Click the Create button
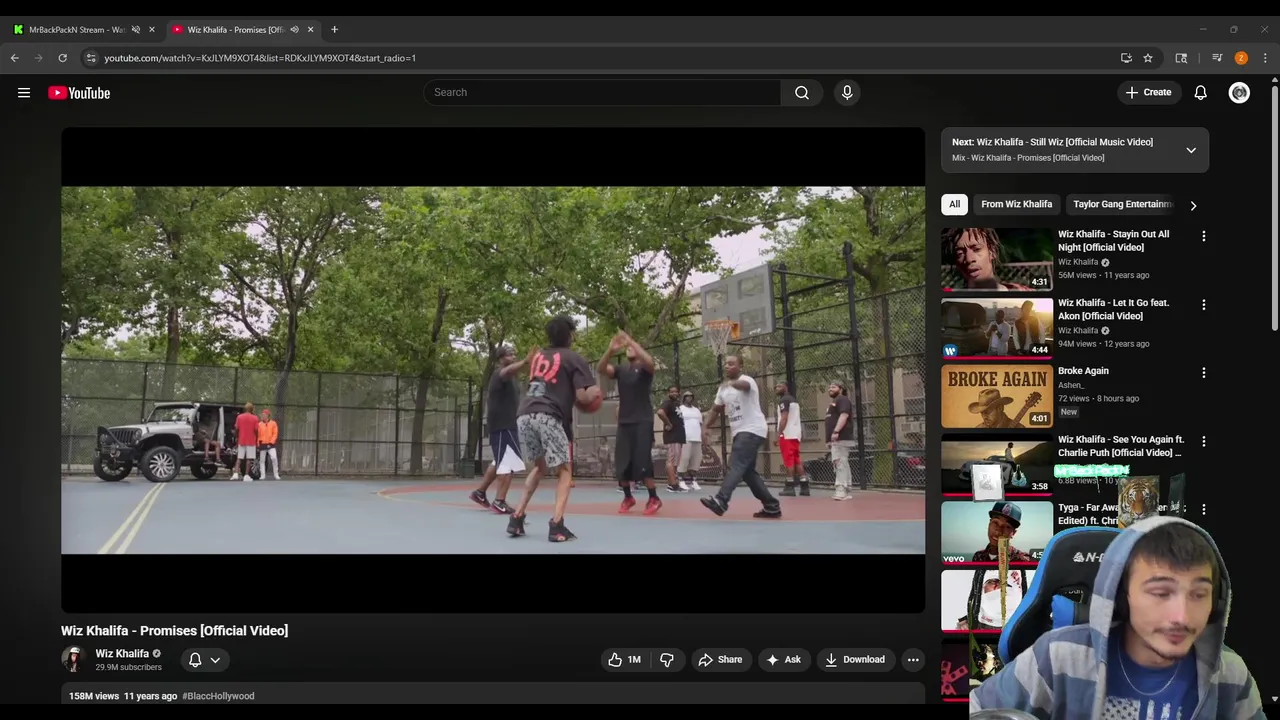This screenshot has width=1280, height=720. (x=1148, y=92)
